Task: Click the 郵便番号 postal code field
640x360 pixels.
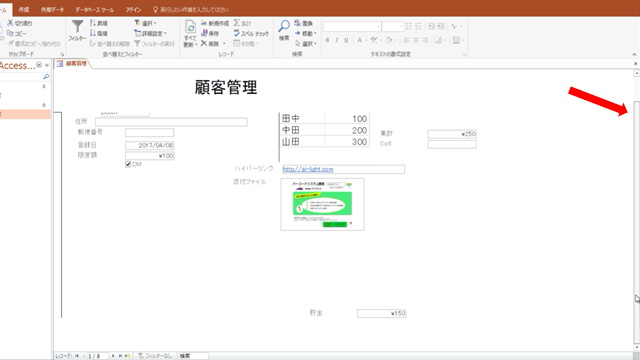Action: (x=149, y=132)
